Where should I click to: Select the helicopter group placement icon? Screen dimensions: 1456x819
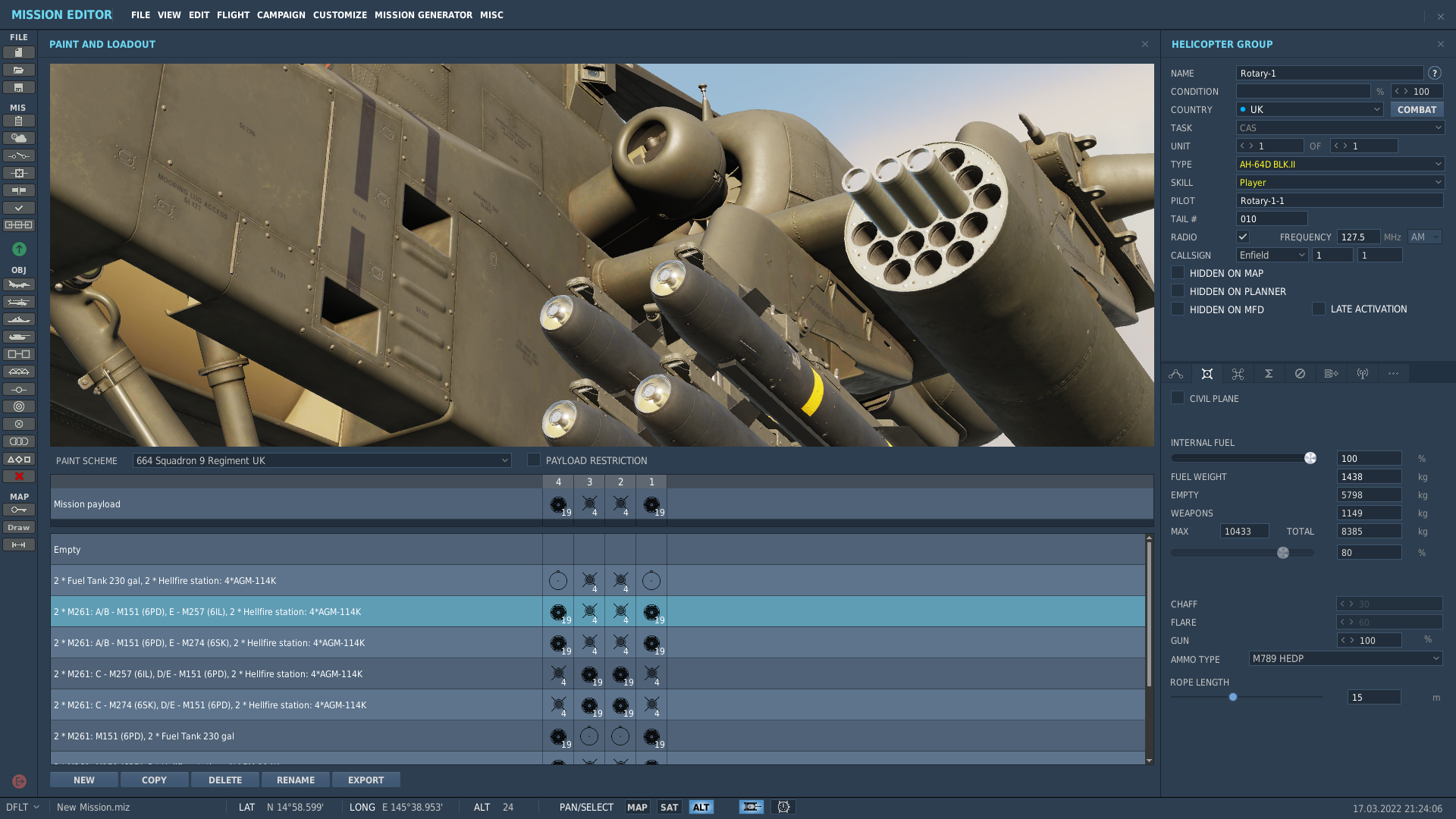[19, 302]
